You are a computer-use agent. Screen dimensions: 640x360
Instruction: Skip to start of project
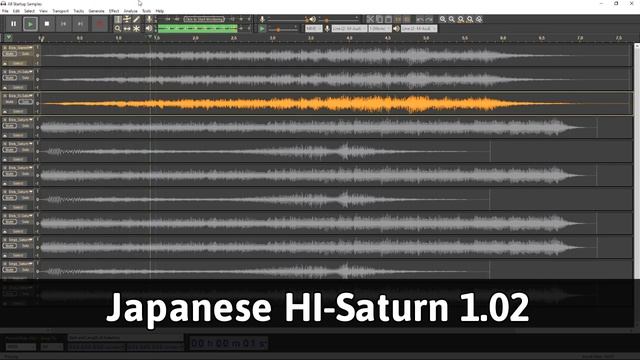63,24
